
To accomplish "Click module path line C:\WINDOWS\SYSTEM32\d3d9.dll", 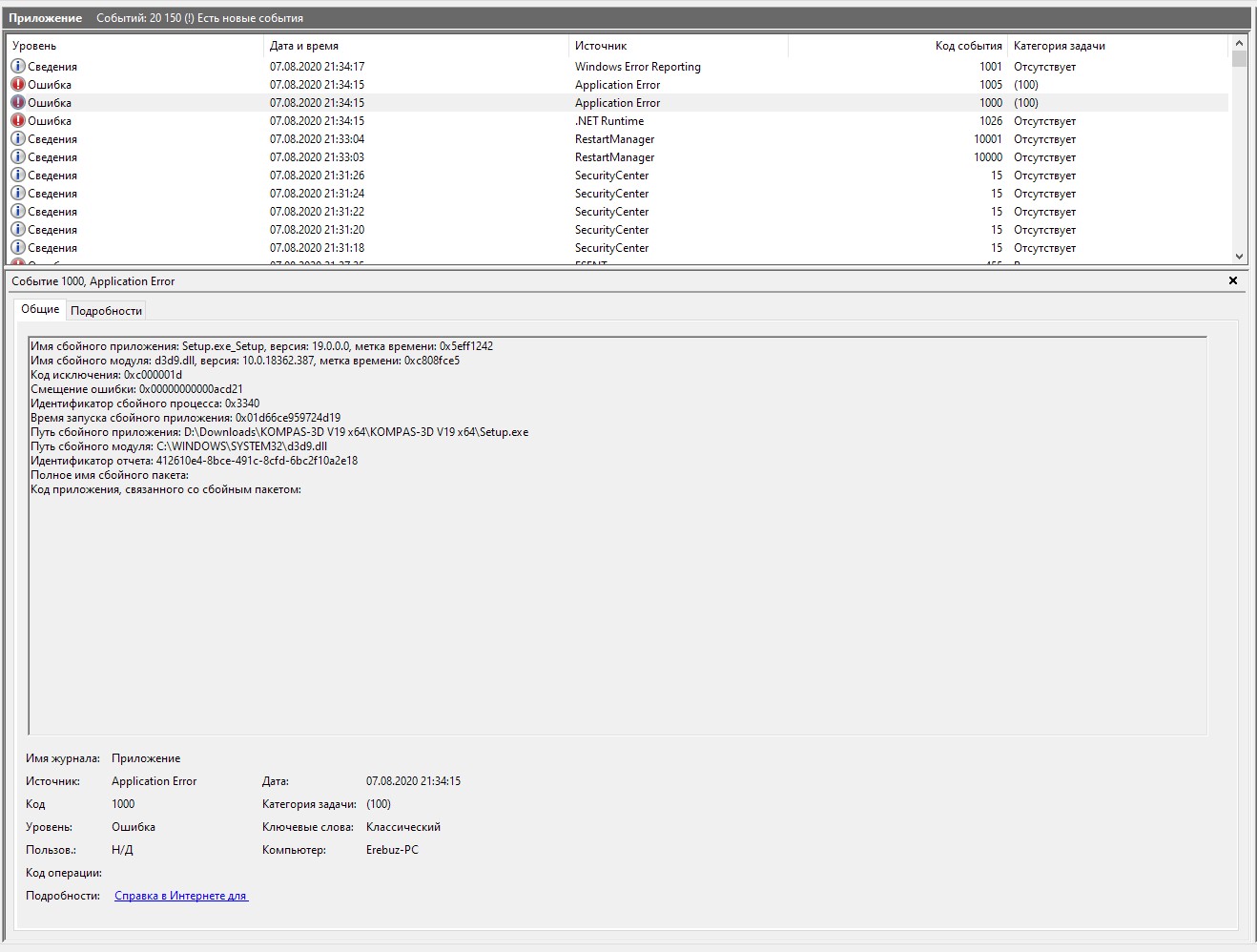I will pos(178,446).
